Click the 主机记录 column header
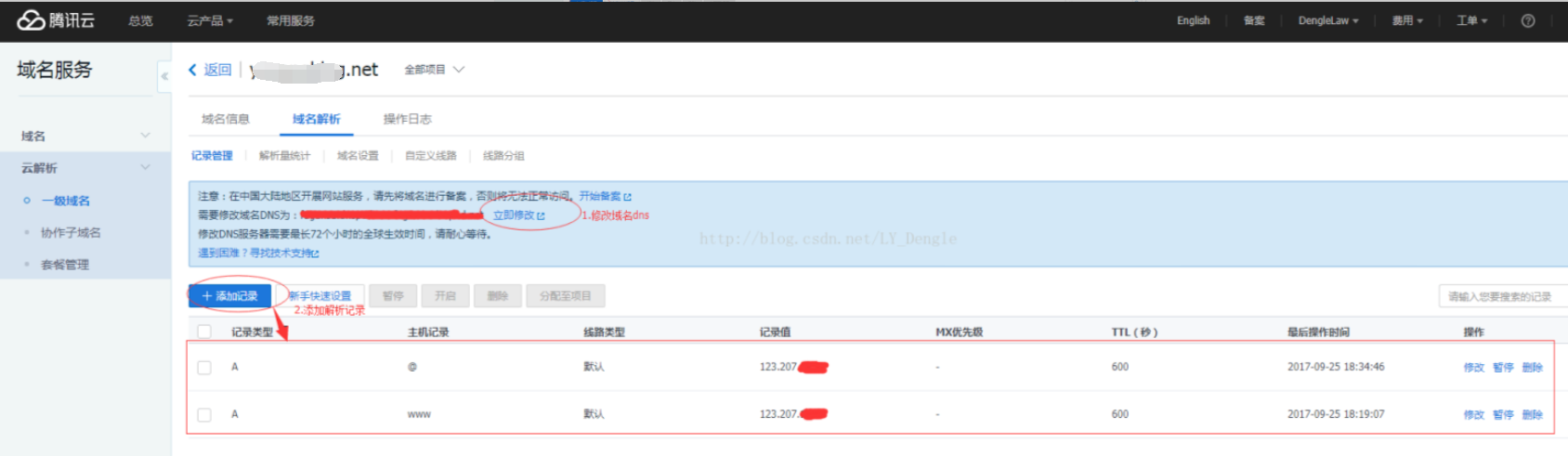This screenshot has width=1568, height=456. coord(428,332)
